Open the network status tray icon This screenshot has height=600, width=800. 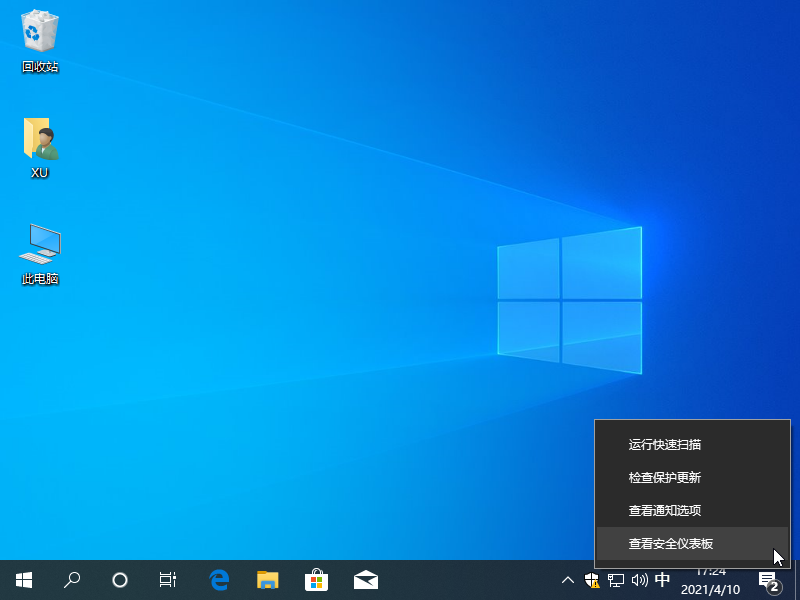pos(616,580)
